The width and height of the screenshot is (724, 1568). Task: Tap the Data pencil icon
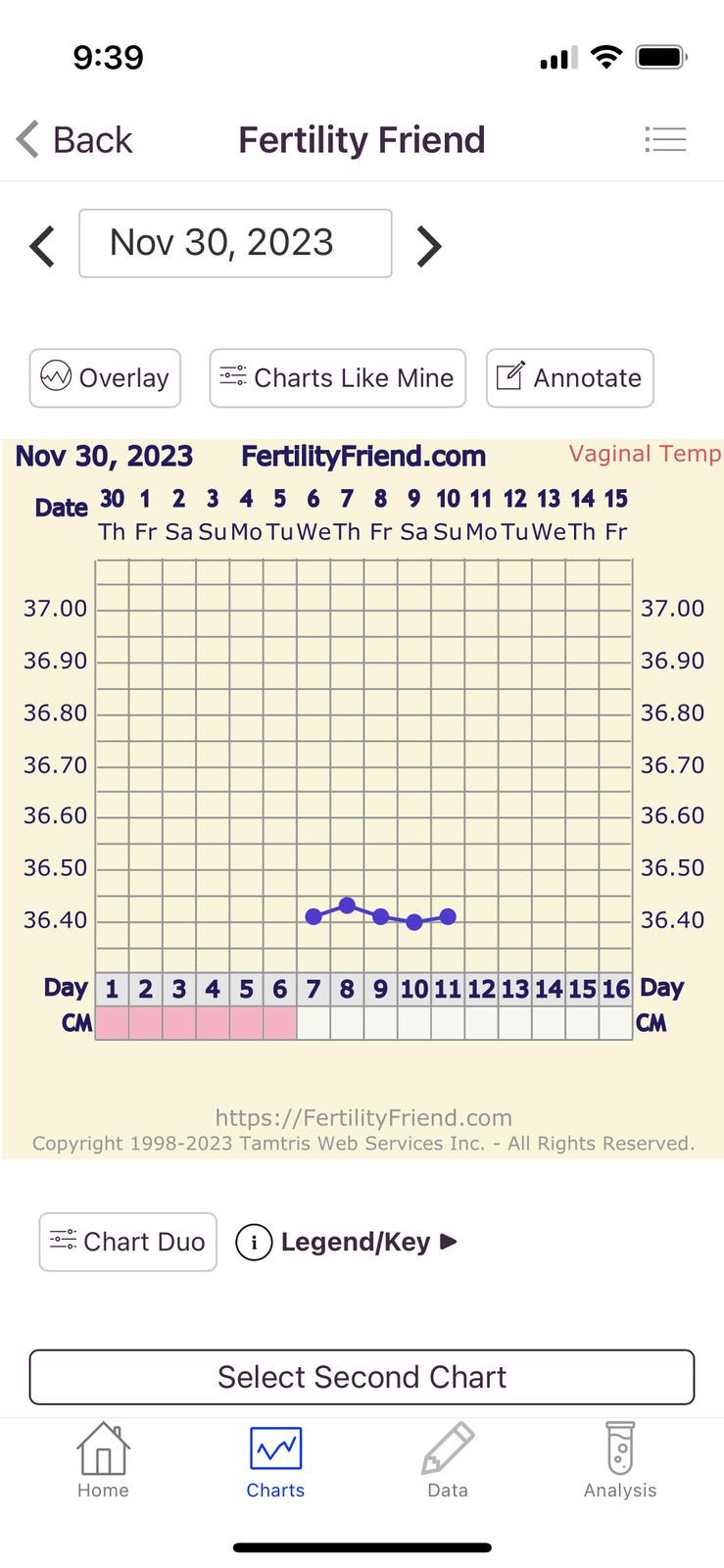pos(448,1448)
